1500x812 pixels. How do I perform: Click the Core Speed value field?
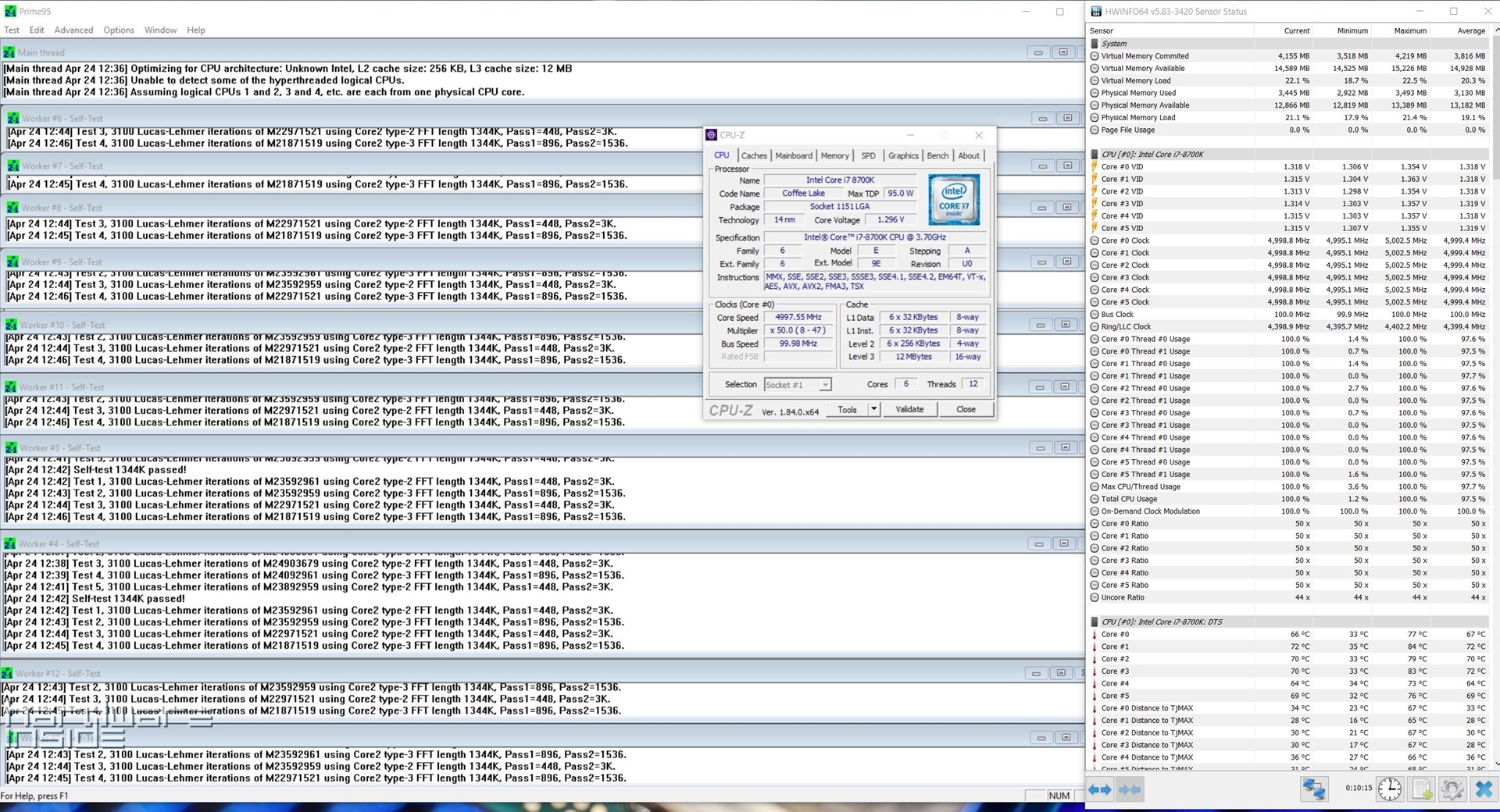798,317
